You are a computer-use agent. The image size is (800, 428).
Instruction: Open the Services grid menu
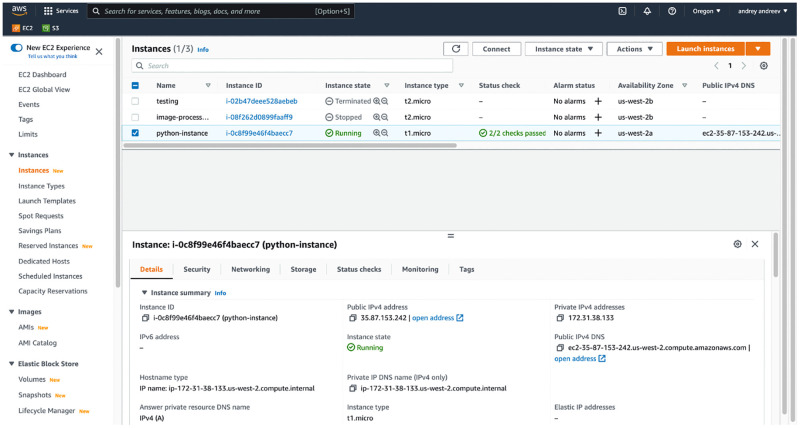(61, 11)
